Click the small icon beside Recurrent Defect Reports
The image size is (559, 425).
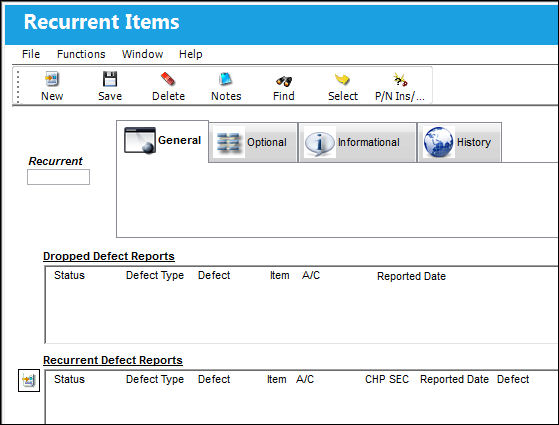29,380
